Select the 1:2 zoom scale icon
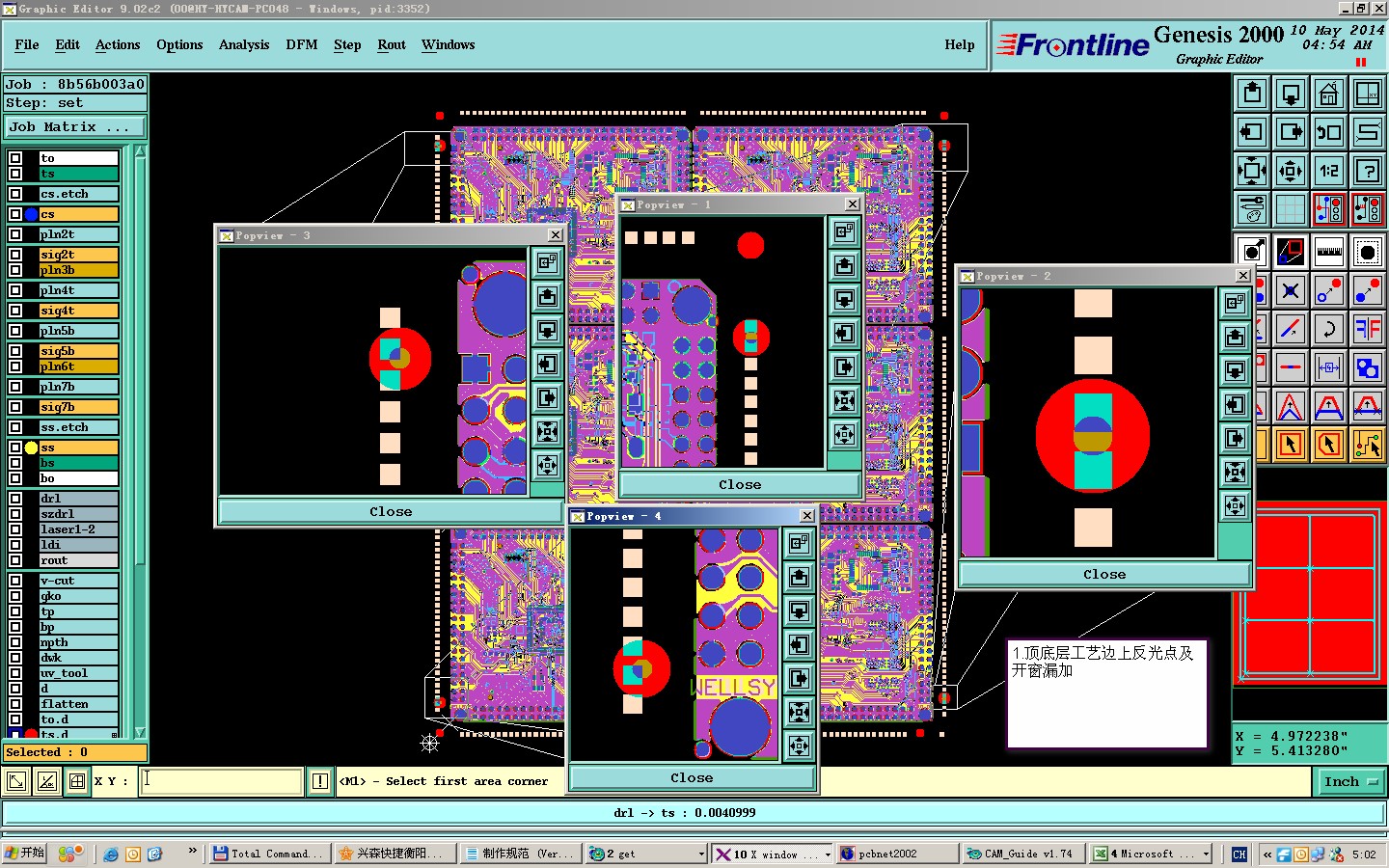Screen dimensions: 1389x868 point(1329,171)
